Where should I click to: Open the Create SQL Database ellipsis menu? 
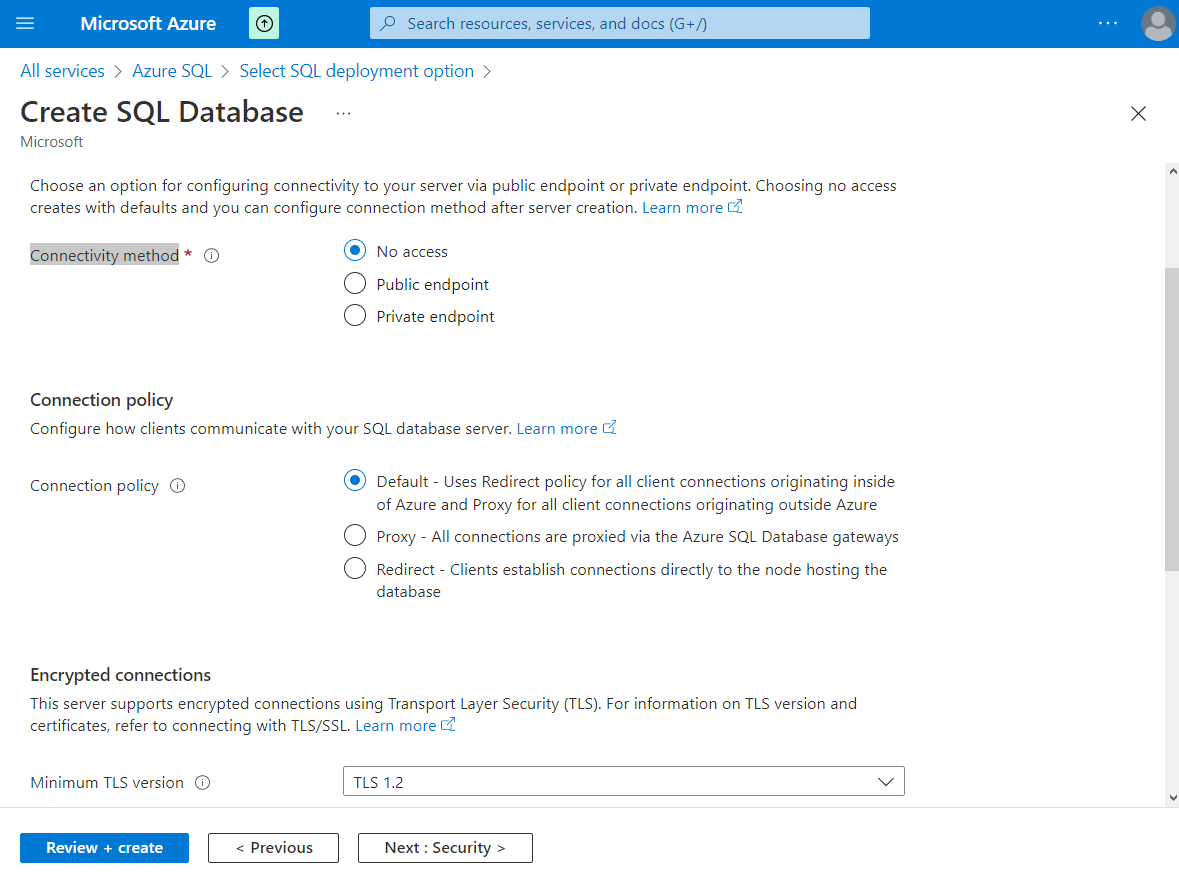tap(344, 114)
